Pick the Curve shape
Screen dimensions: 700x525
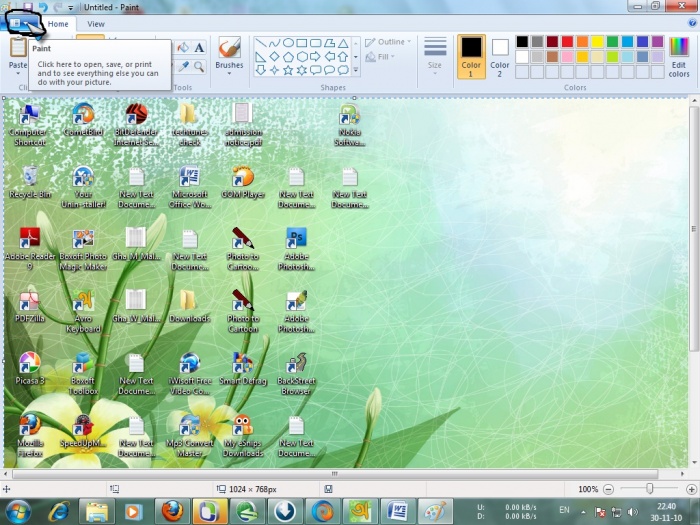275,43
